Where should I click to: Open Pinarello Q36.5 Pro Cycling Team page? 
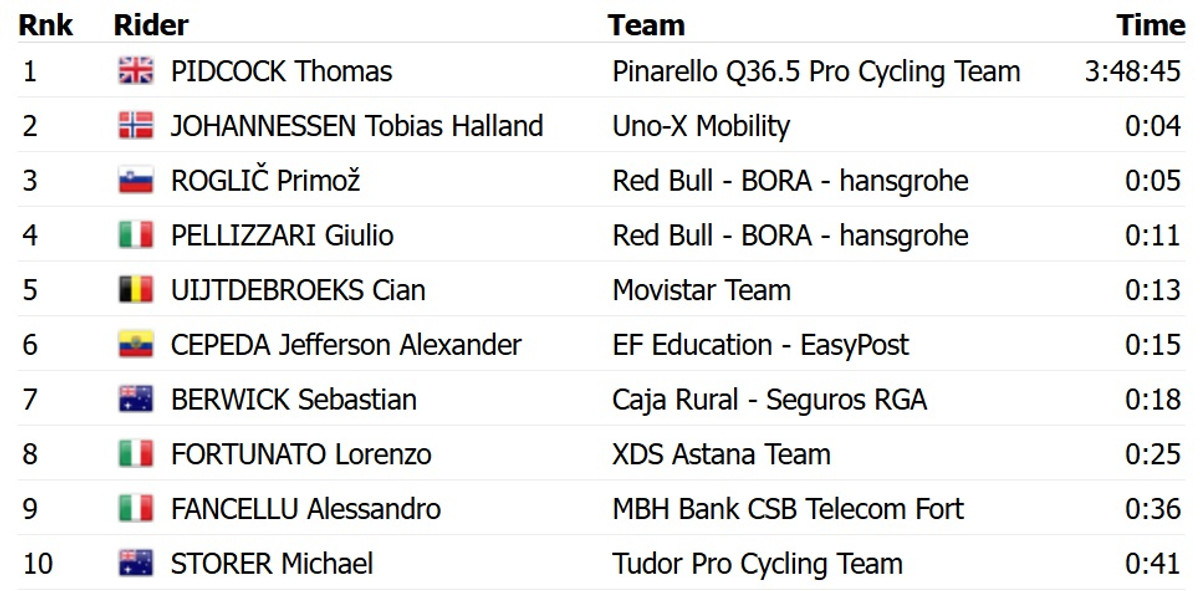click(x=816, y=72)
